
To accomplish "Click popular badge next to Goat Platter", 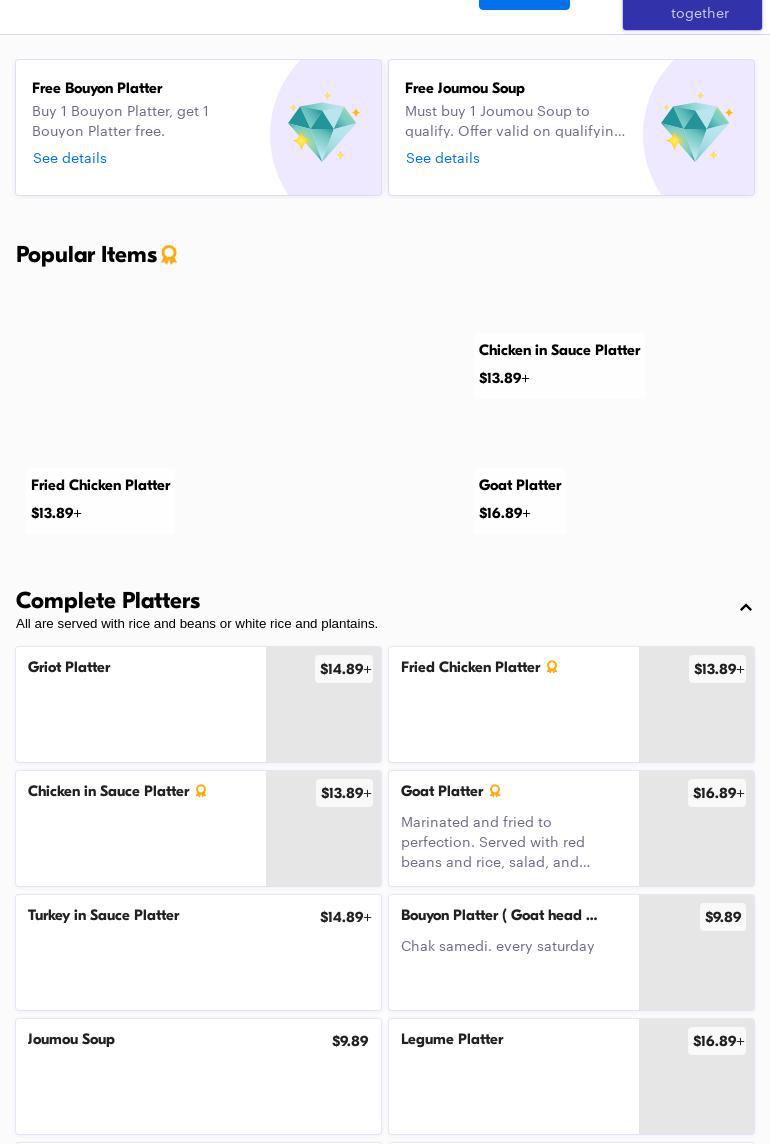I will point(495,791).
